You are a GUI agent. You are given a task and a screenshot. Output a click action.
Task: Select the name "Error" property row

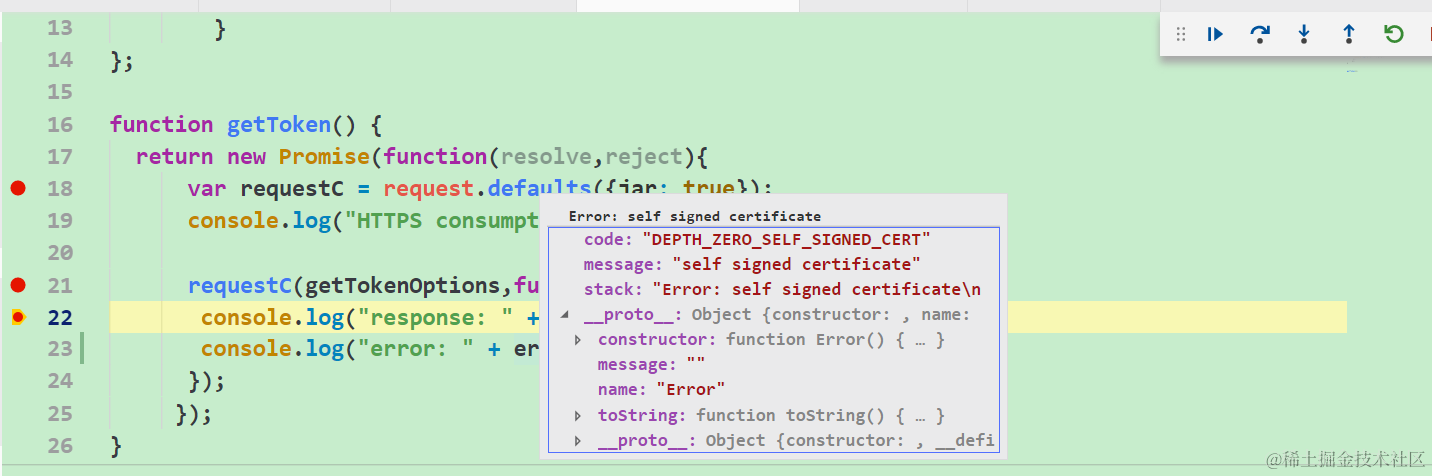[773, 390]
